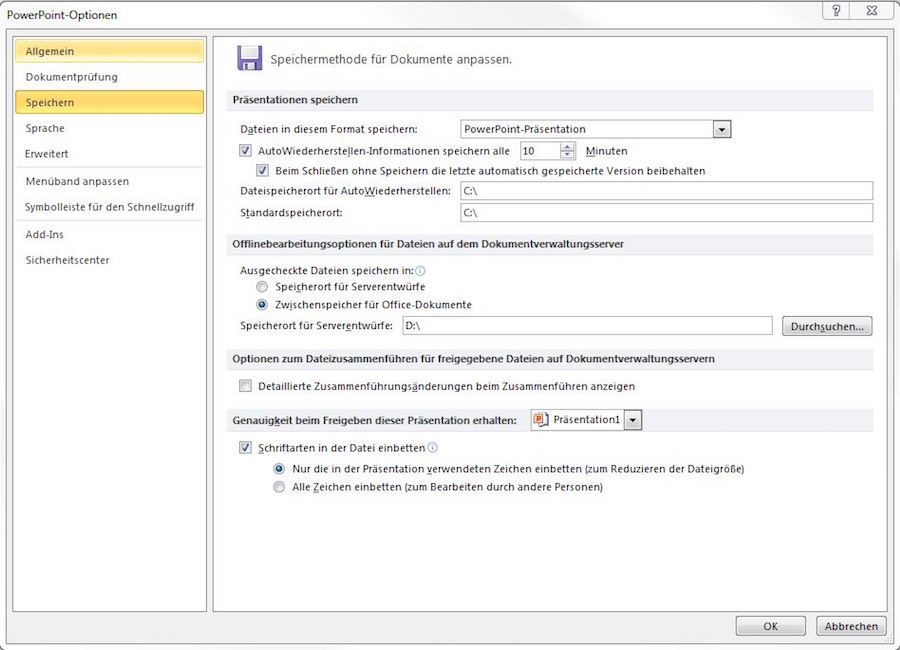Click Dateispeicherort für AutoWiederherstellen path field
The height and width of the screenshot is (650, 900).
coord(666,191)
